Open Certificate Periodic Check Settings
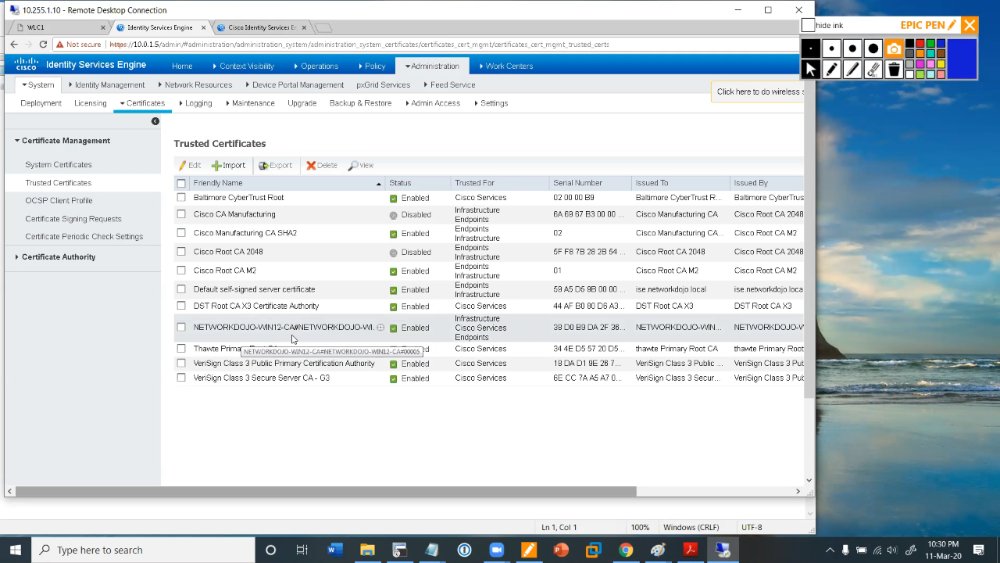The height and width of the screenshot is (563, 1000). (x=84, y=237)
